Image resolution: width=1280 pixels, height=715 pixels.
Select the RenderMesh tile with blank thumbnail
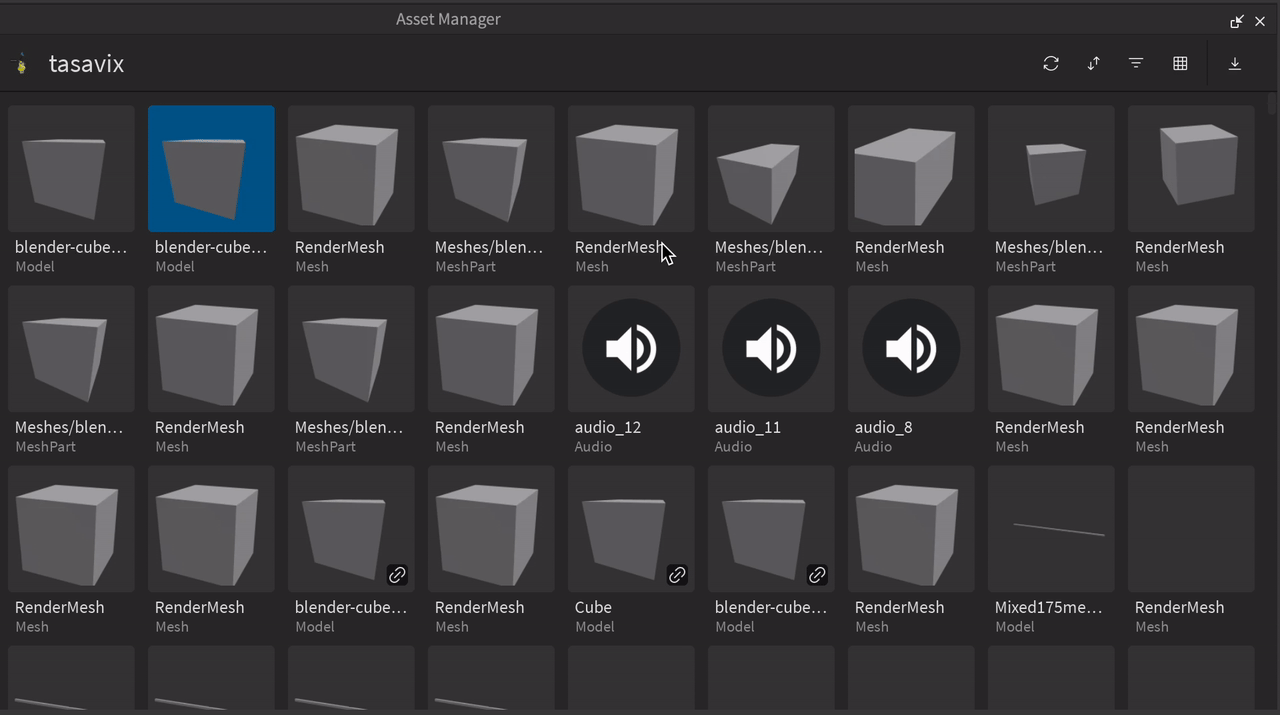pos(1191,529)
